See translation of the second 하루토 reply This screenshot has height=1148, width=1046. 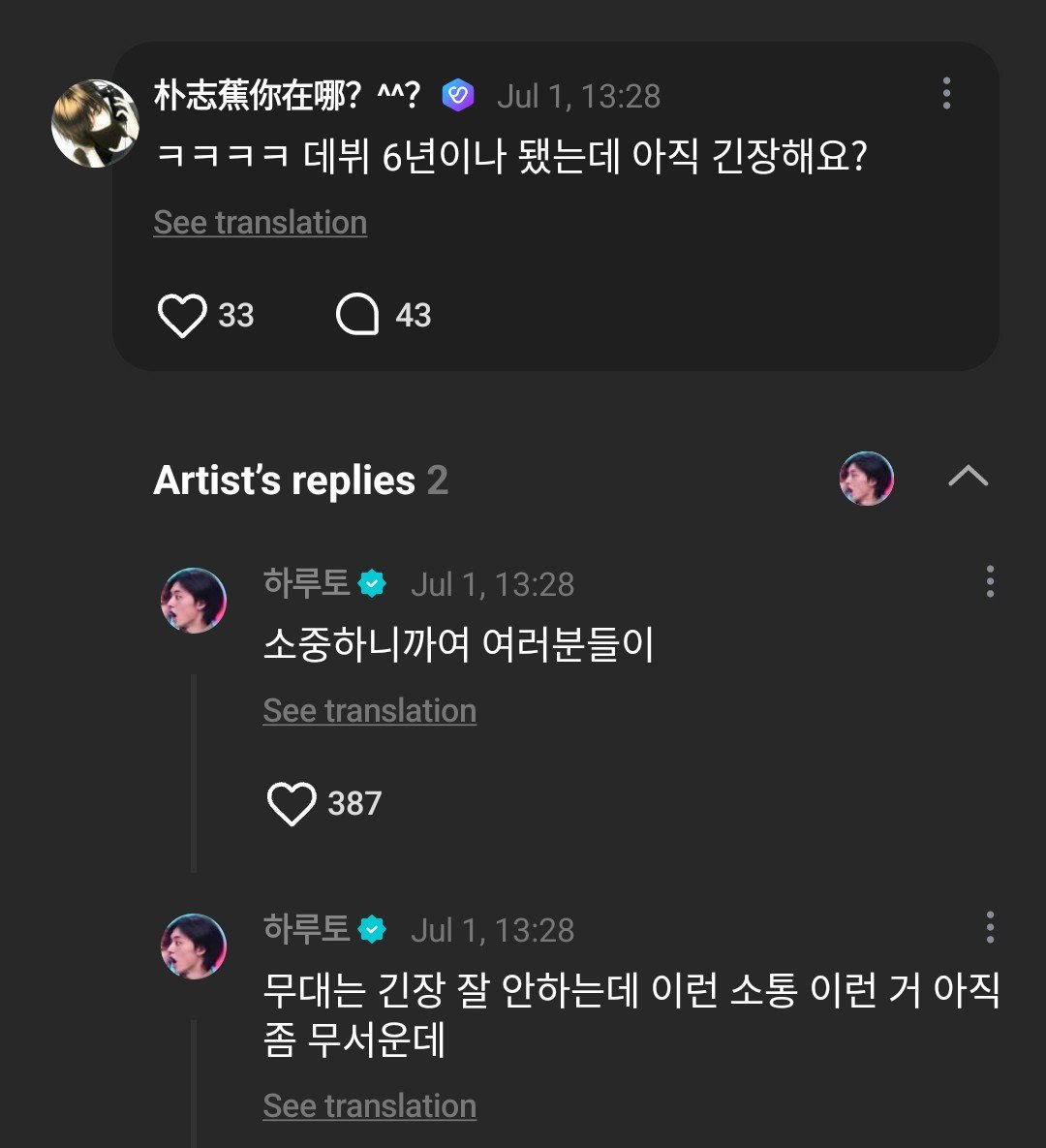(370, 1106)
